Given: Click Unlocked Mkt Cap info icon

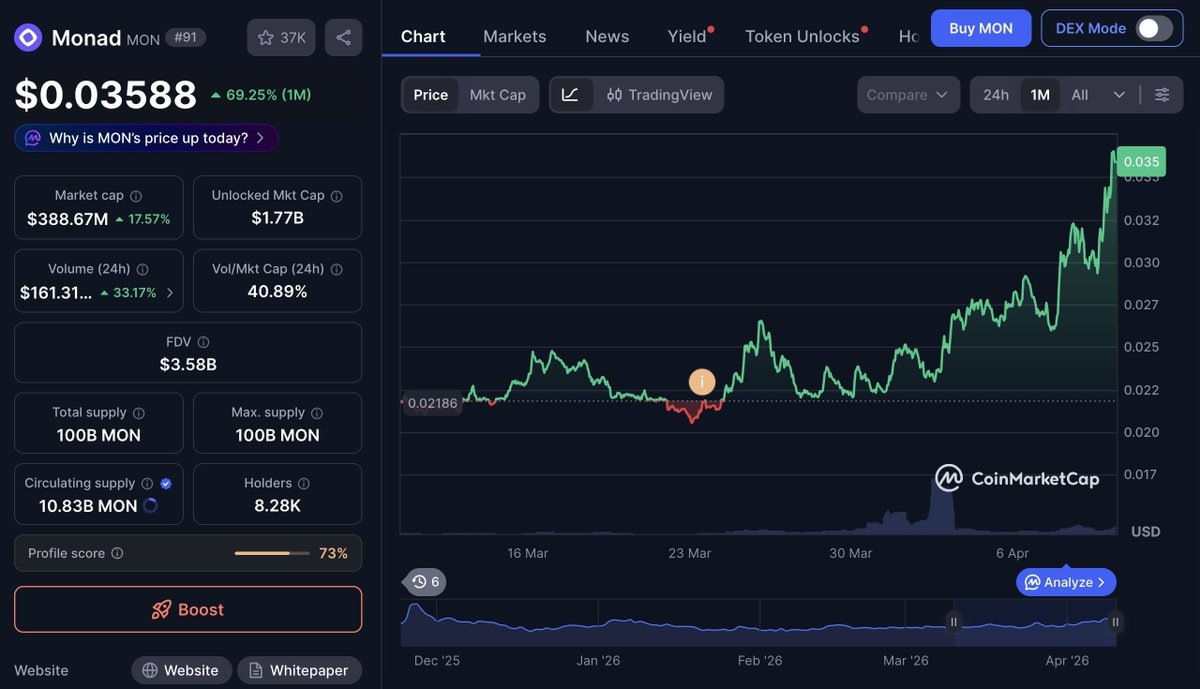Looking at the screenshot, I should (337, 196).
